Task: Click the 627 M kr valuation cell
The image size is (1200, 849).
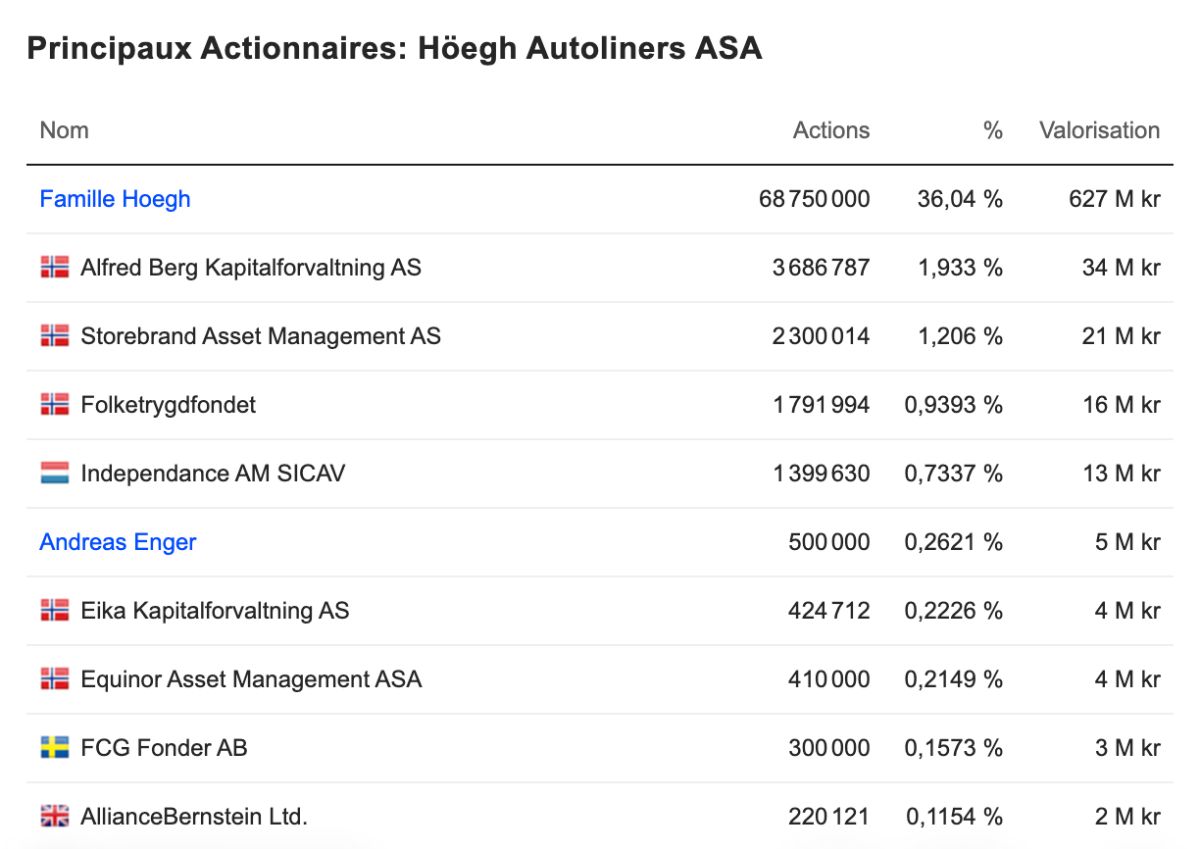Action: 1114,199
